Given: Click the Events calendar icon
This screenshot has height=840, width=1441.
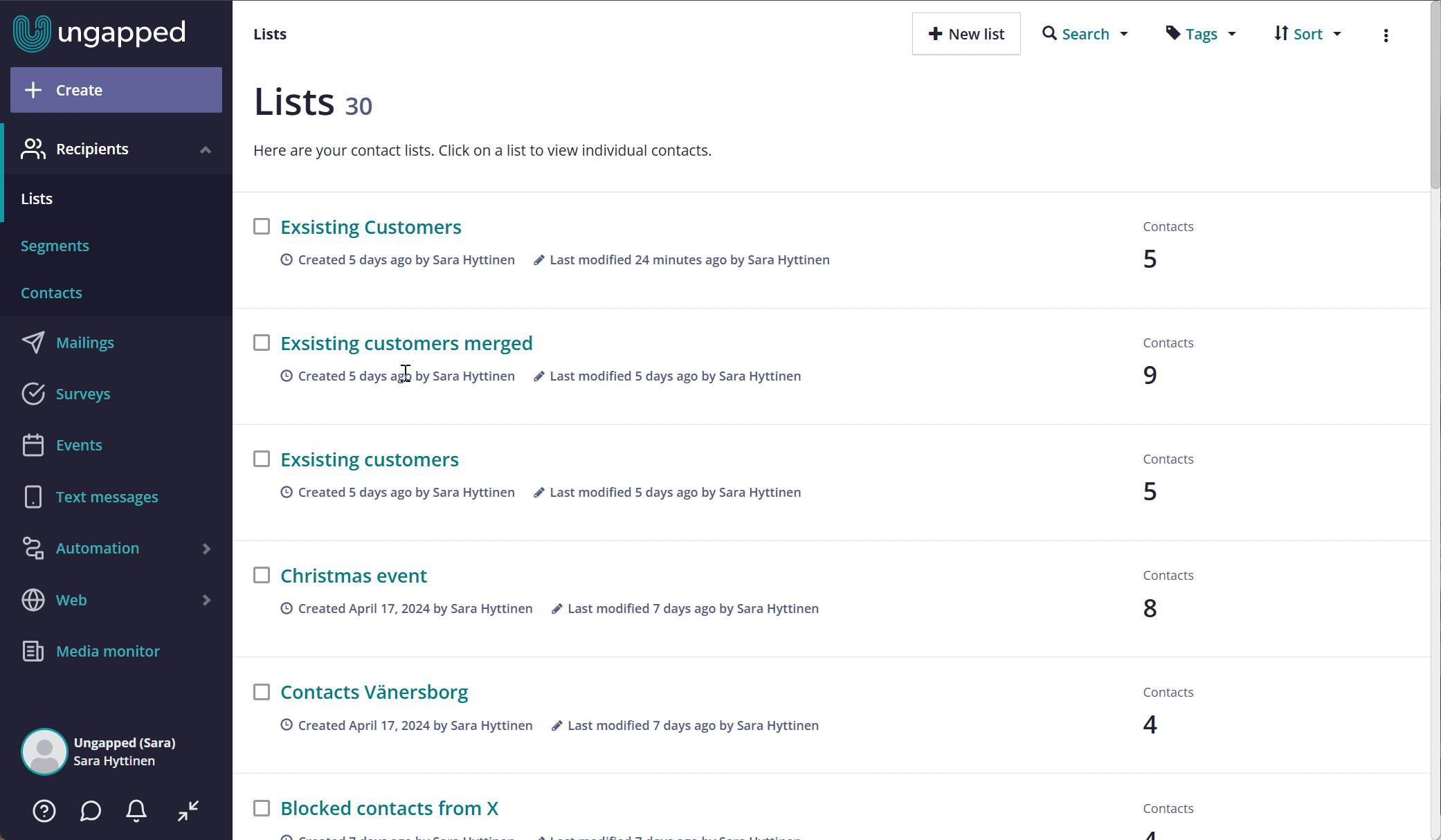Looking at the screenshot, I should tap(33, 445).
